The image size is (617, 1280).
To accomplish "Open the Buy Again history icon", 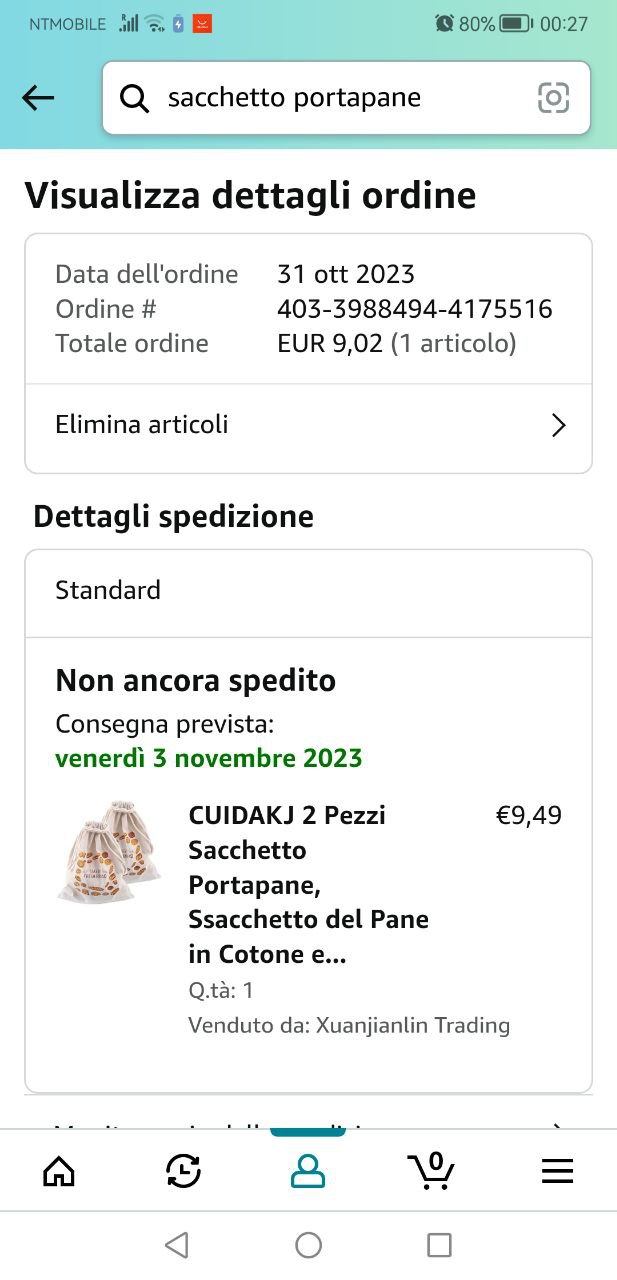I will tap(183, 1170).
